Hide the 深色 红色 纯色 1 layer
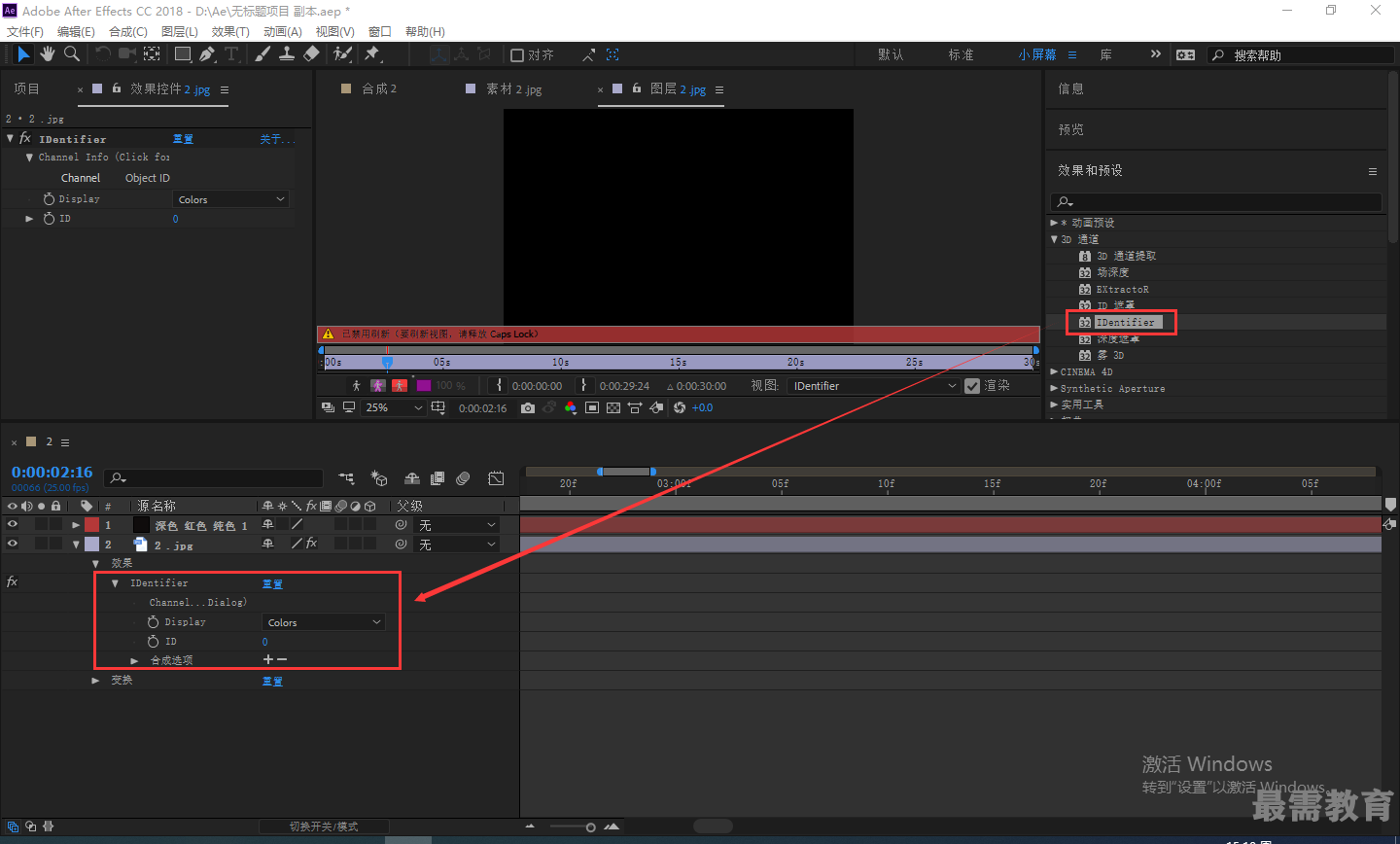The height and width of the screenshot is (844, 1400). (13, 525)
